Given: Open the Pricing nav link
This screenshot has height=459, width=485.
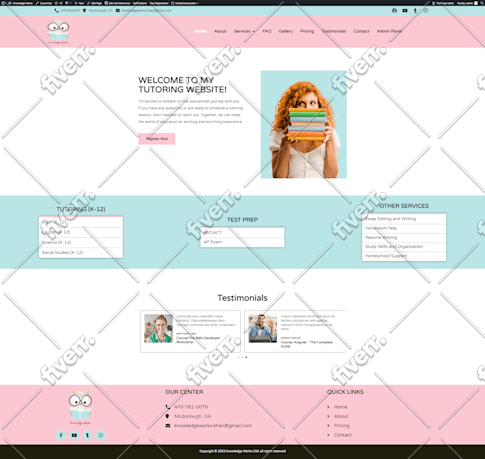Looking at the screenshot, I should [307, 31].
